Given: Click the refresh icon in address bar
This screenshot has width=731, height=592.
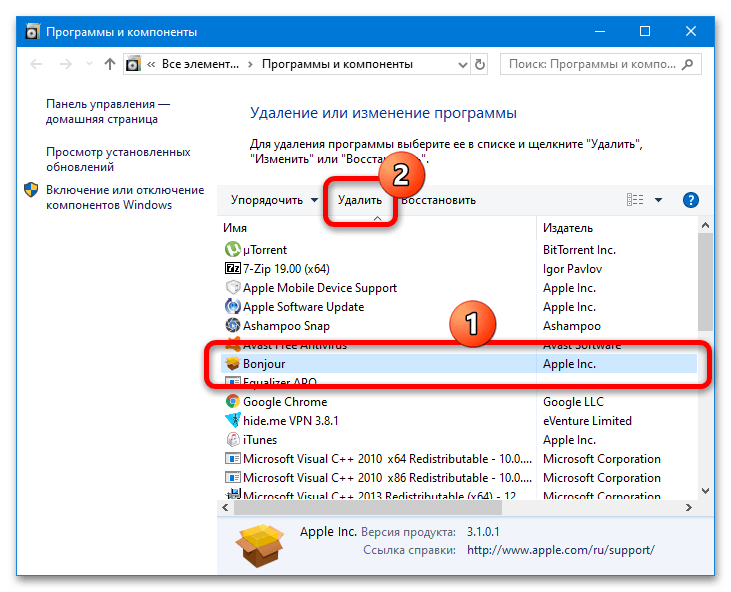Looking at the screenshot, I should (480, 64).
